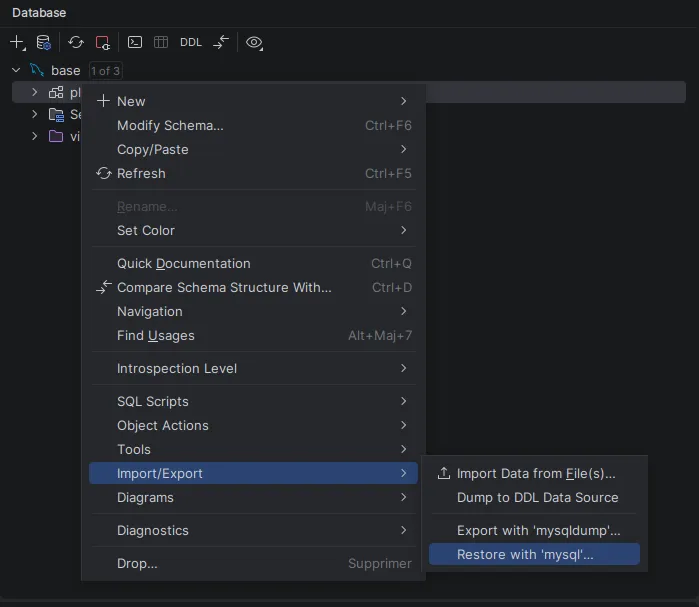Click the 1 of 3 schema badge
Screen dimensions: 699x607
point(106,71)
